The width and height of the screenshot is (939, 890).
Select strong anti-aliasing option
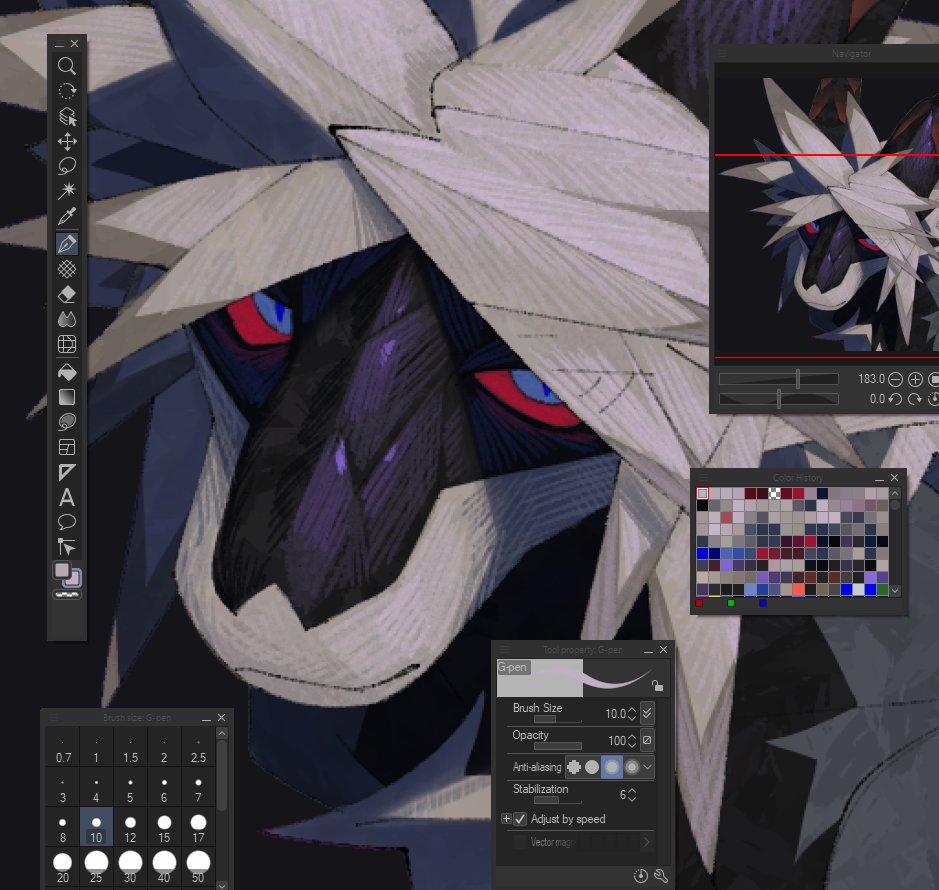[632, 767]
